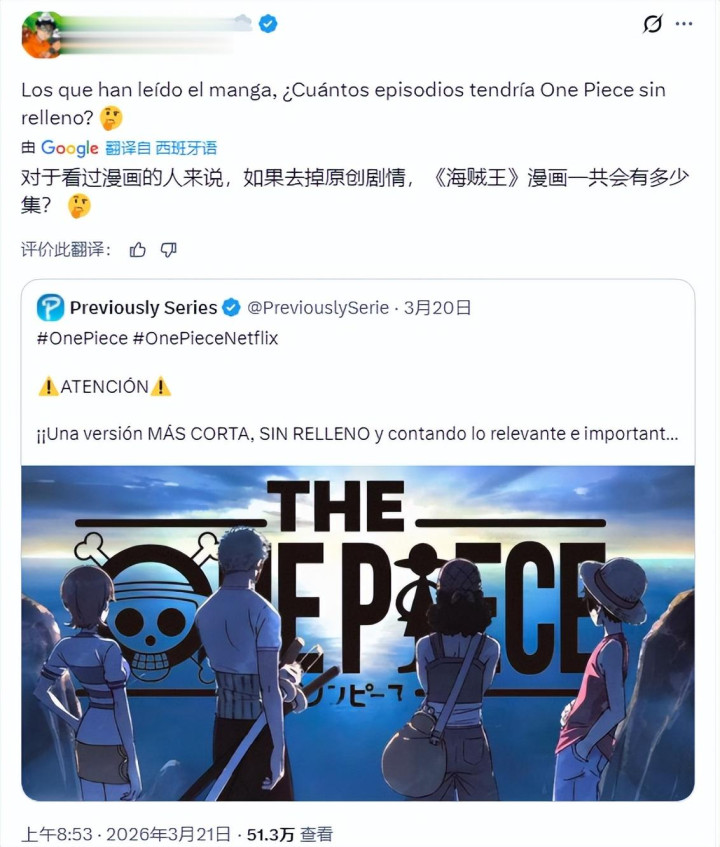Open the Grok slash-circle icon
The width and height of the screenshot is (720, 847).
click(652, 24)
